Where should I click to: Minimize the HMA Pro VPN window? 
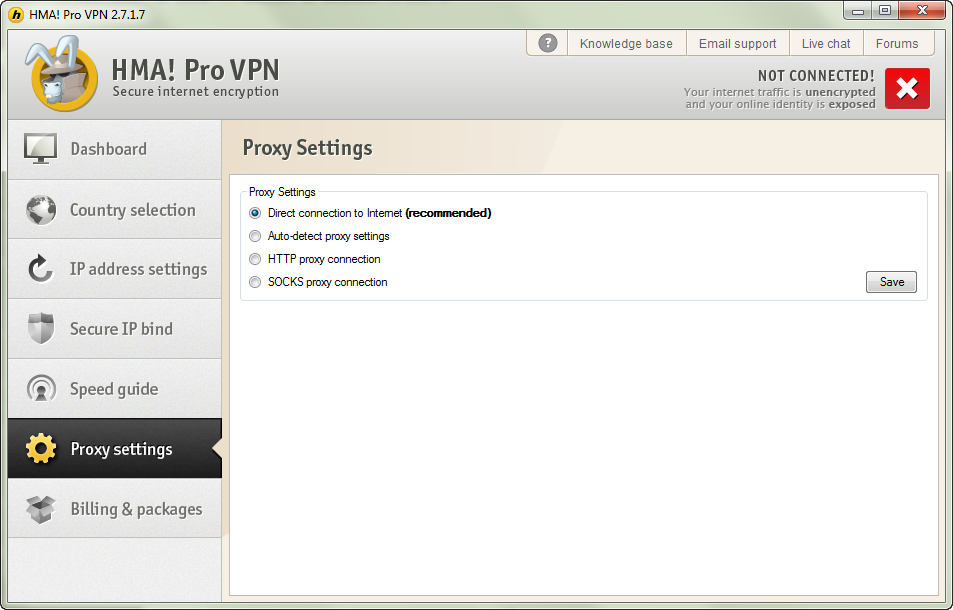(x=858, y=10)
